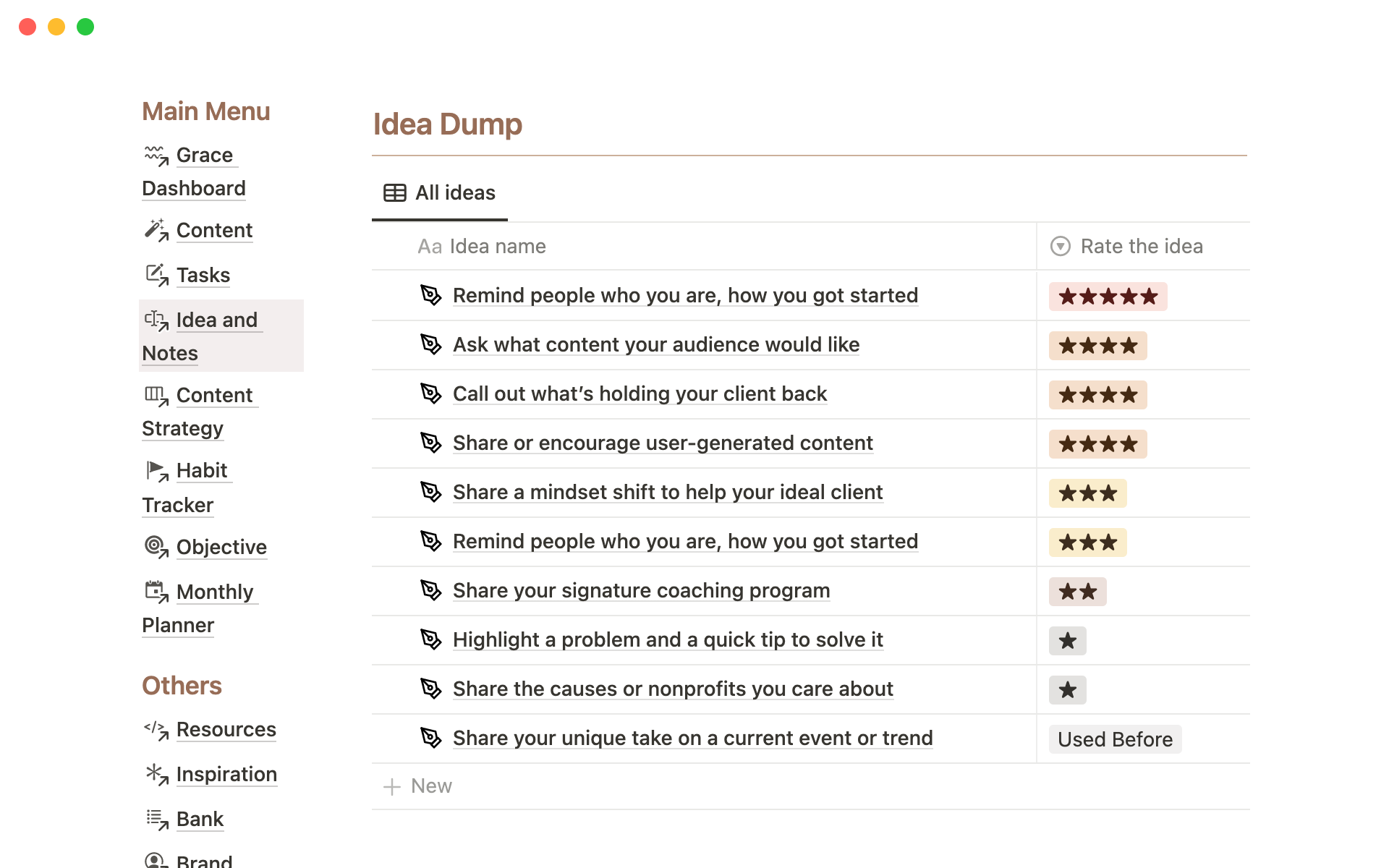Open the Bank page link
1389x868 pixels.
(200, 819)
